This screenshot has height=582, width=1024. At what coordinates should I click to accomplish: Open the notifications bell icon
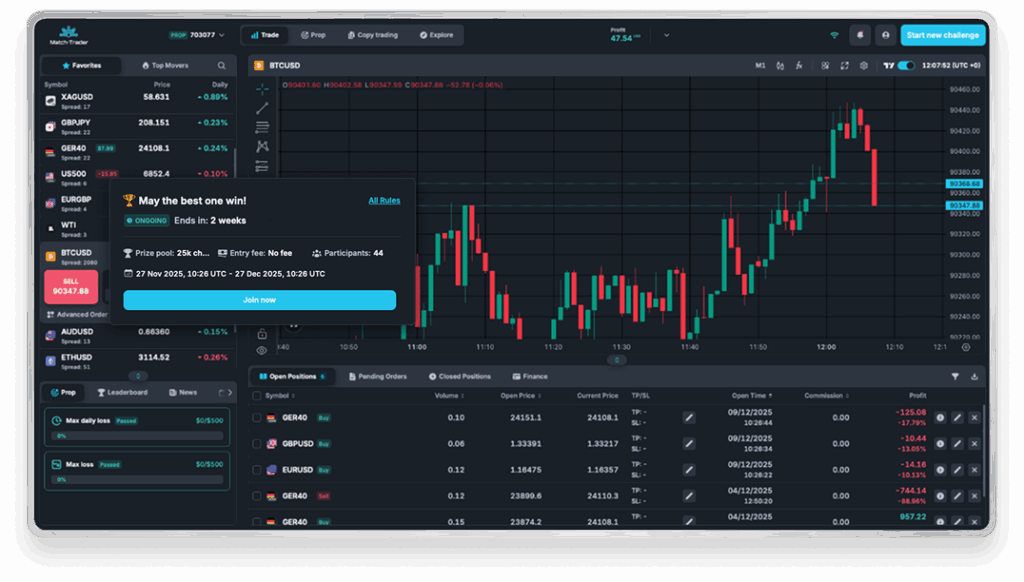tap(860, 35)
